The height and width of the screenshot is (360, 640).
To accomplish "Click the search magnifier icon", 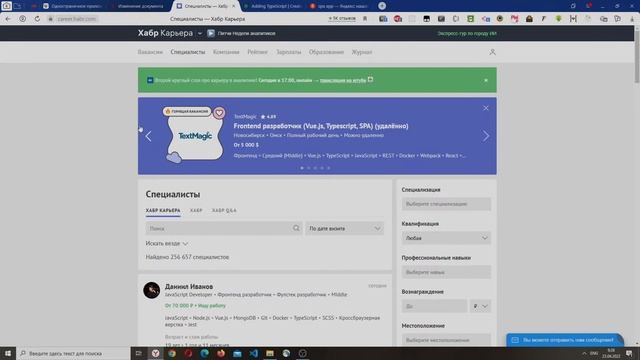I will click(x=296, y=229).
